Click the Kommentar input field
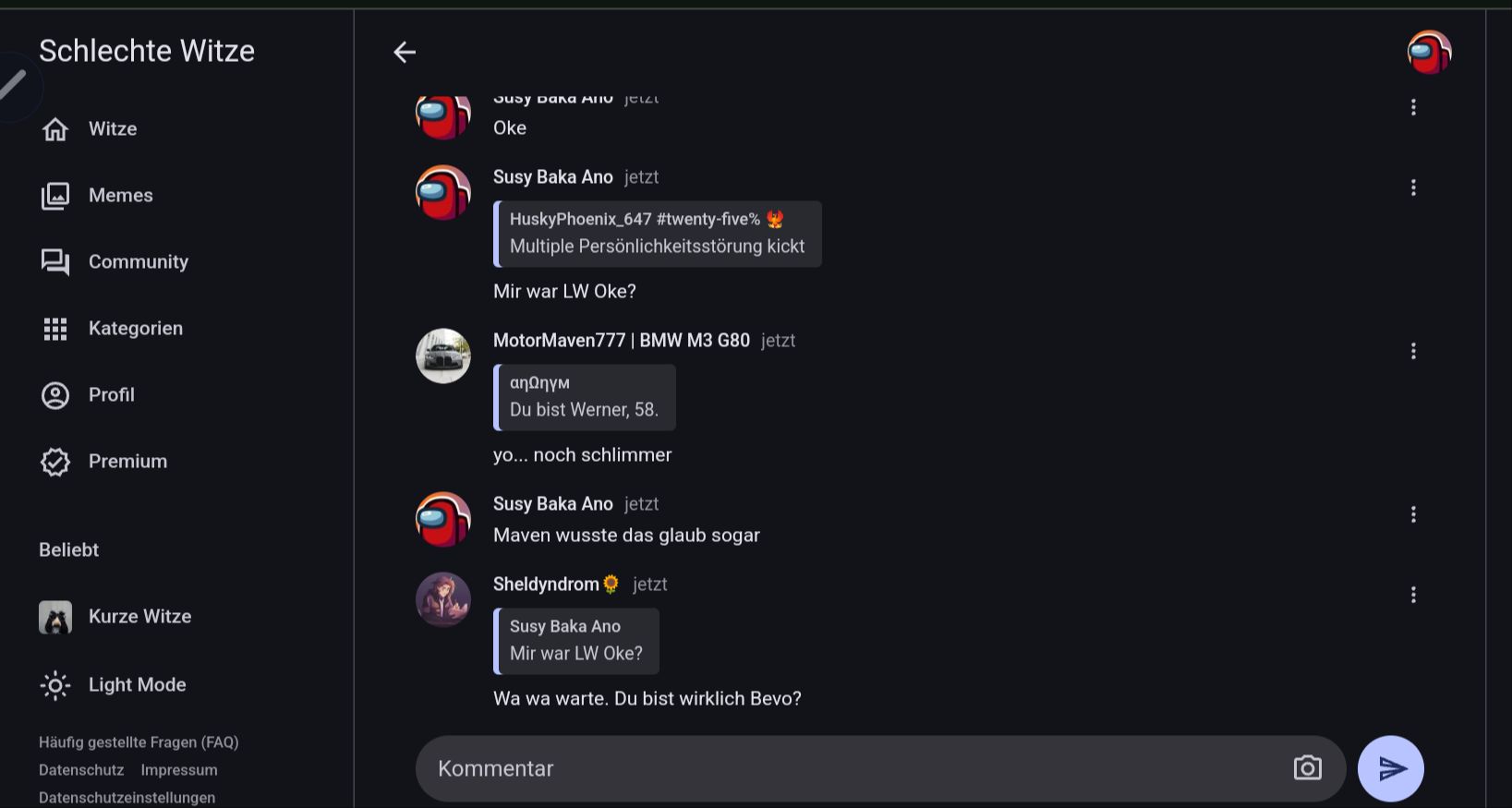The width and height of the screenshot is (1512, 808). (850, 768)
